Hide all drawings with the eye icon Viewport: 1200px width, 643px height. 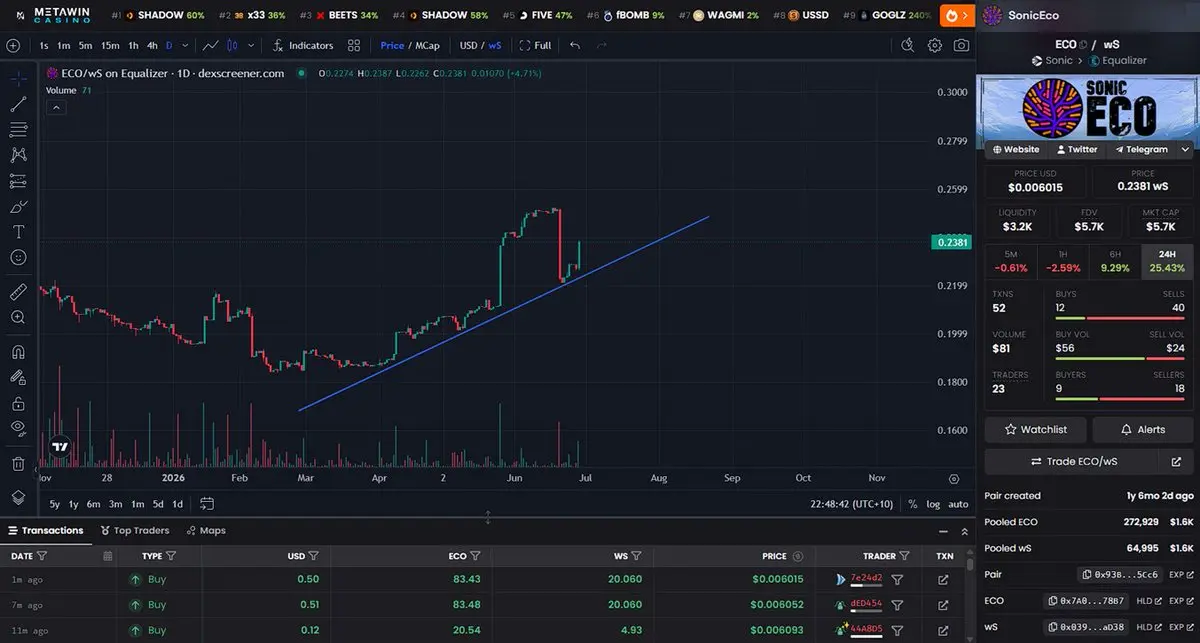18,429
